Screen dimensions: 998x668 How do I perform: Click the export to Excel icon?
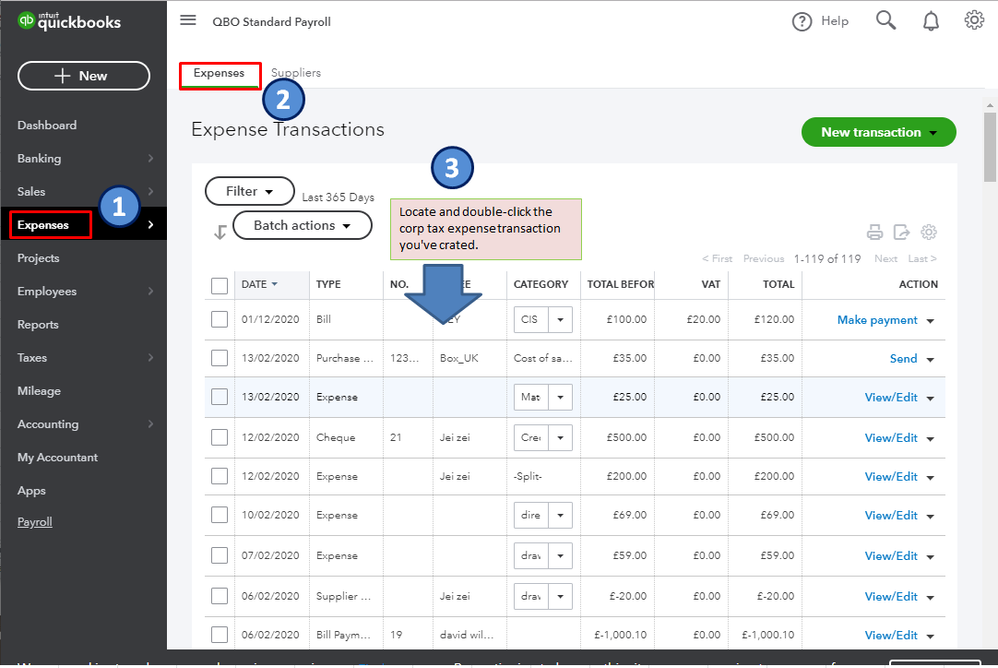click(x=902, y=232)
